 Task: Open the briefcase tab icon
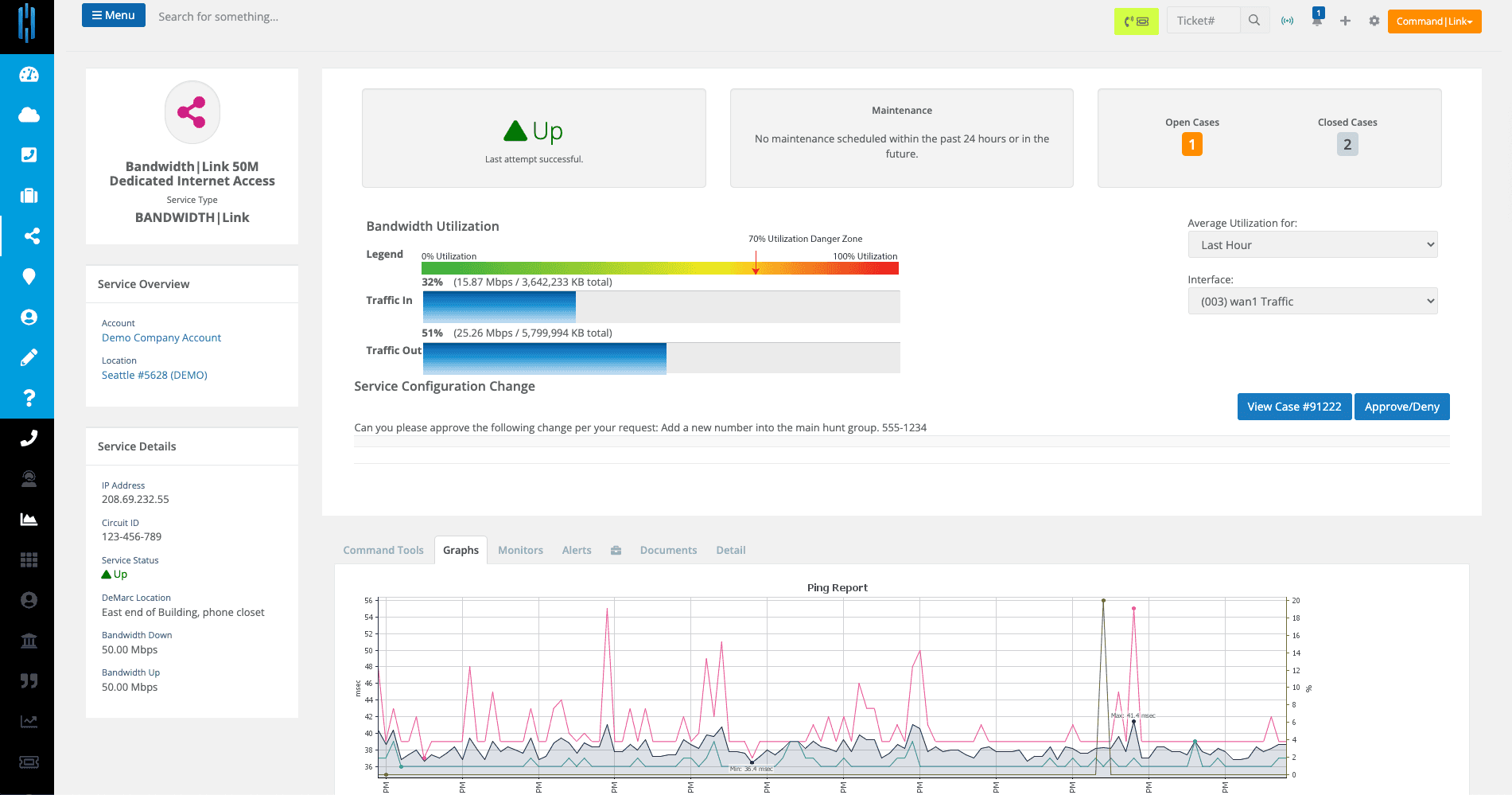[616, 551]
